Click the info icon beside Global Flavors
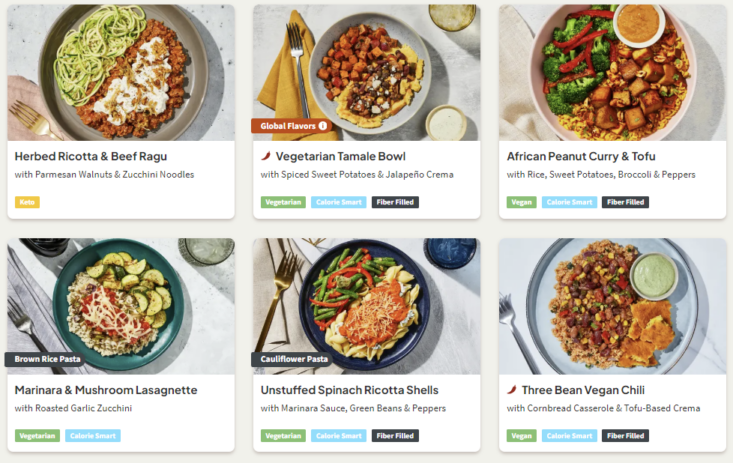733x463 pixels. point(322,126)
